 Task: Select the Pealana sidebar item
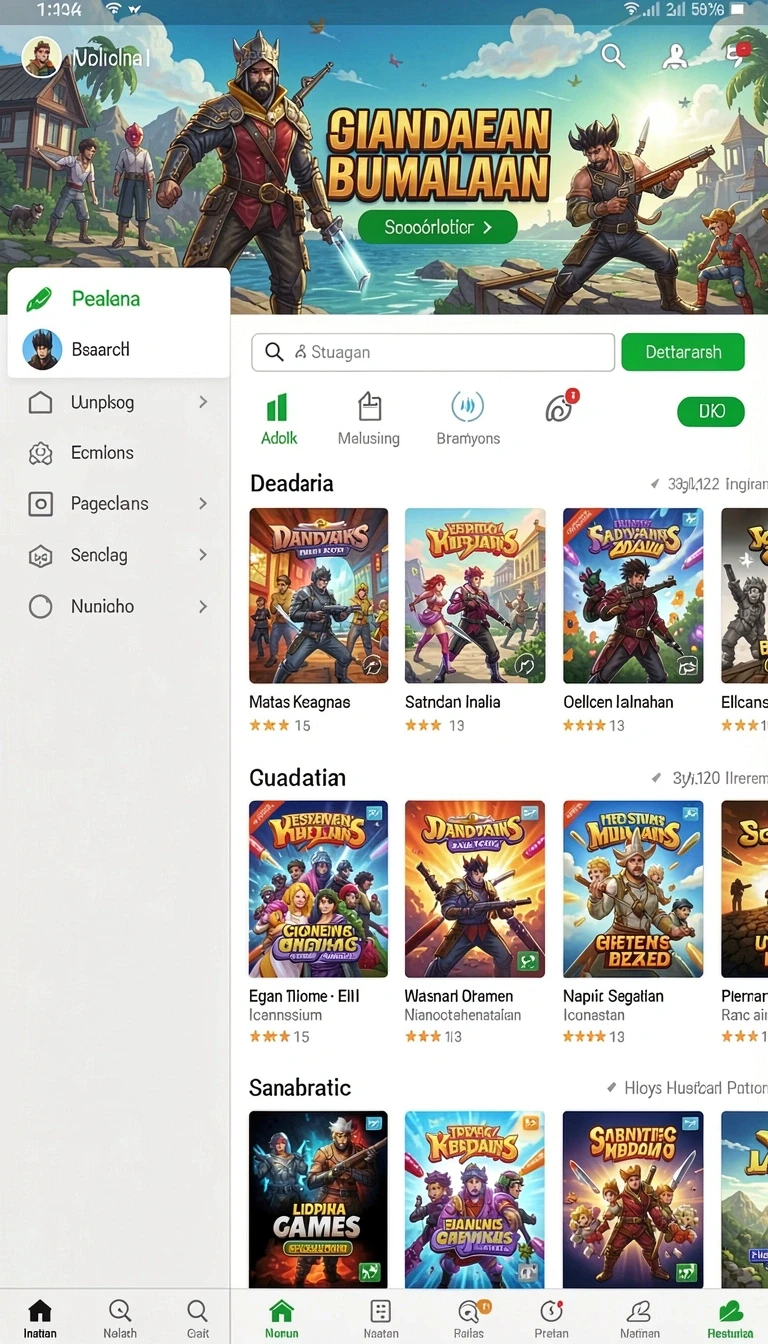(118, 298)
